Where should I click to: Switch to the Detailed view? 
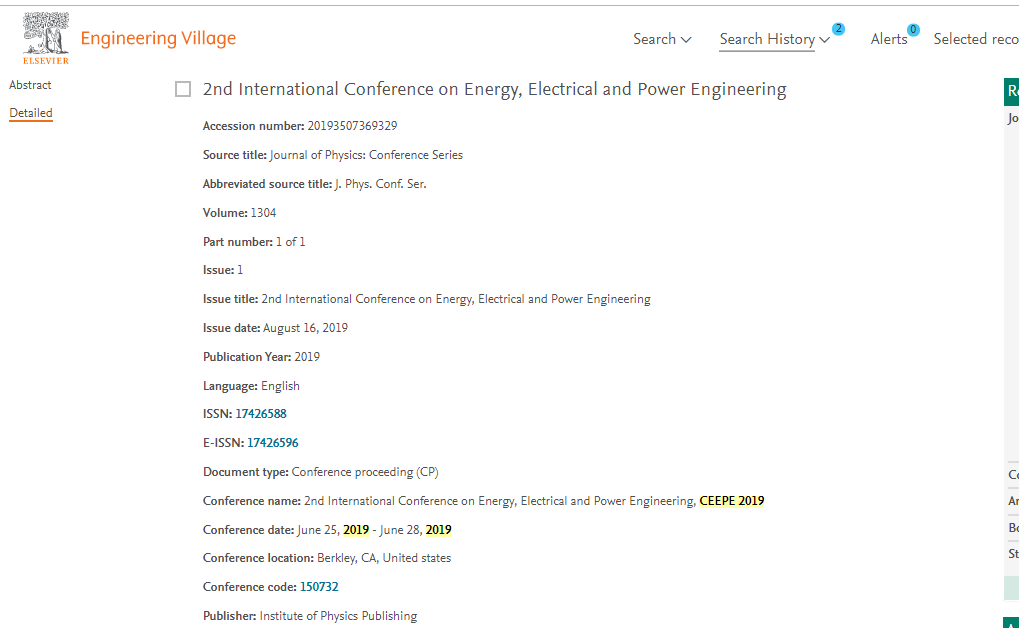[31, 113]
